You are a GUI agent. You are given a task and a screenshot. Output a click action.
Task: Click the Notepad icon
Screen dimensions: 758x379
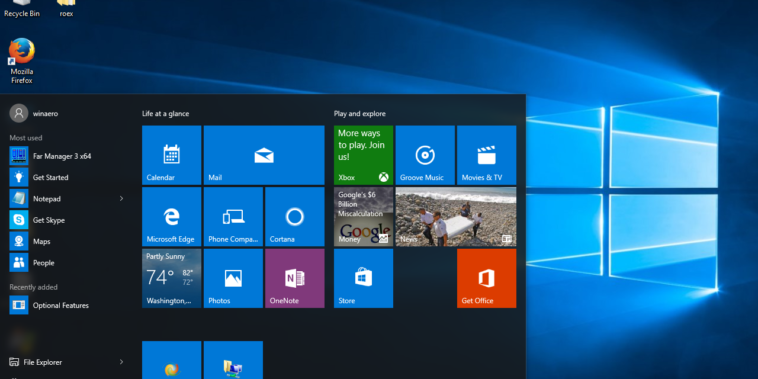[19, 199]
